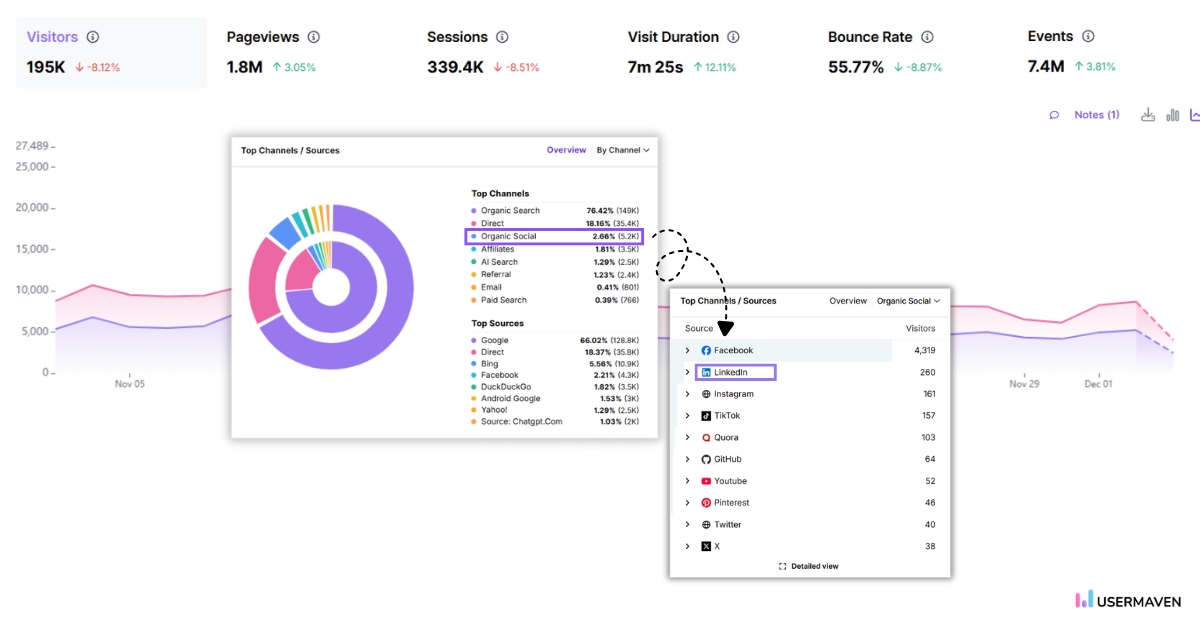1200x630 pixels.
Task: Expand the Facebook source row
Action: (687, 350)
